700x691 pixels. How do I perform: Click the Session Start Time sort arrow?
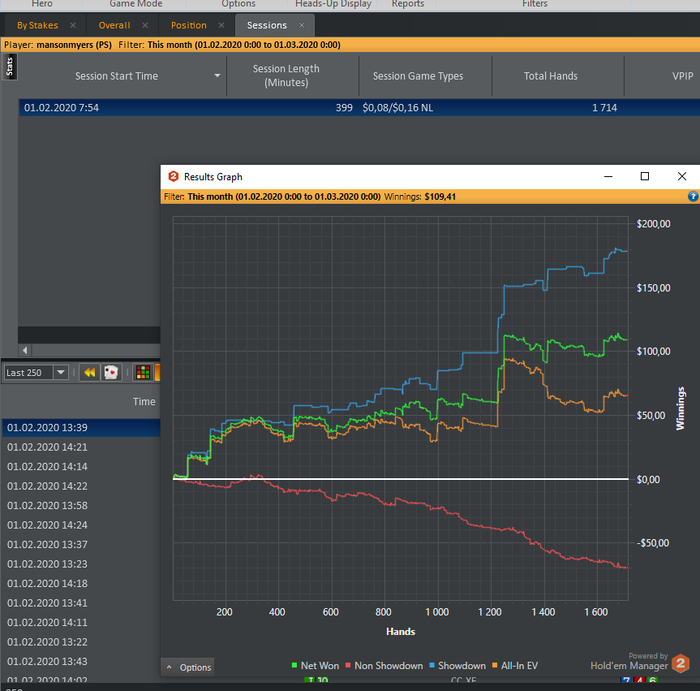[x=218, y=76]
